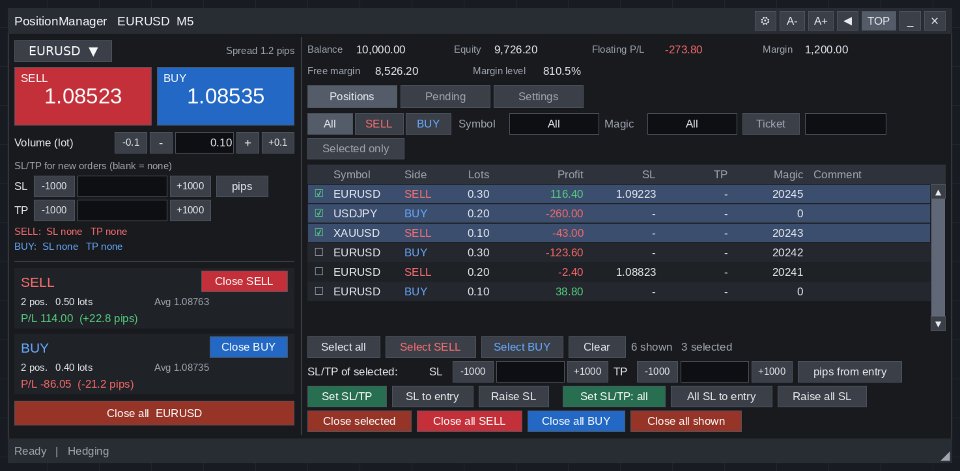Toggle the pips from entry mode button
This screenshot has width=960, height=471.
850,372
